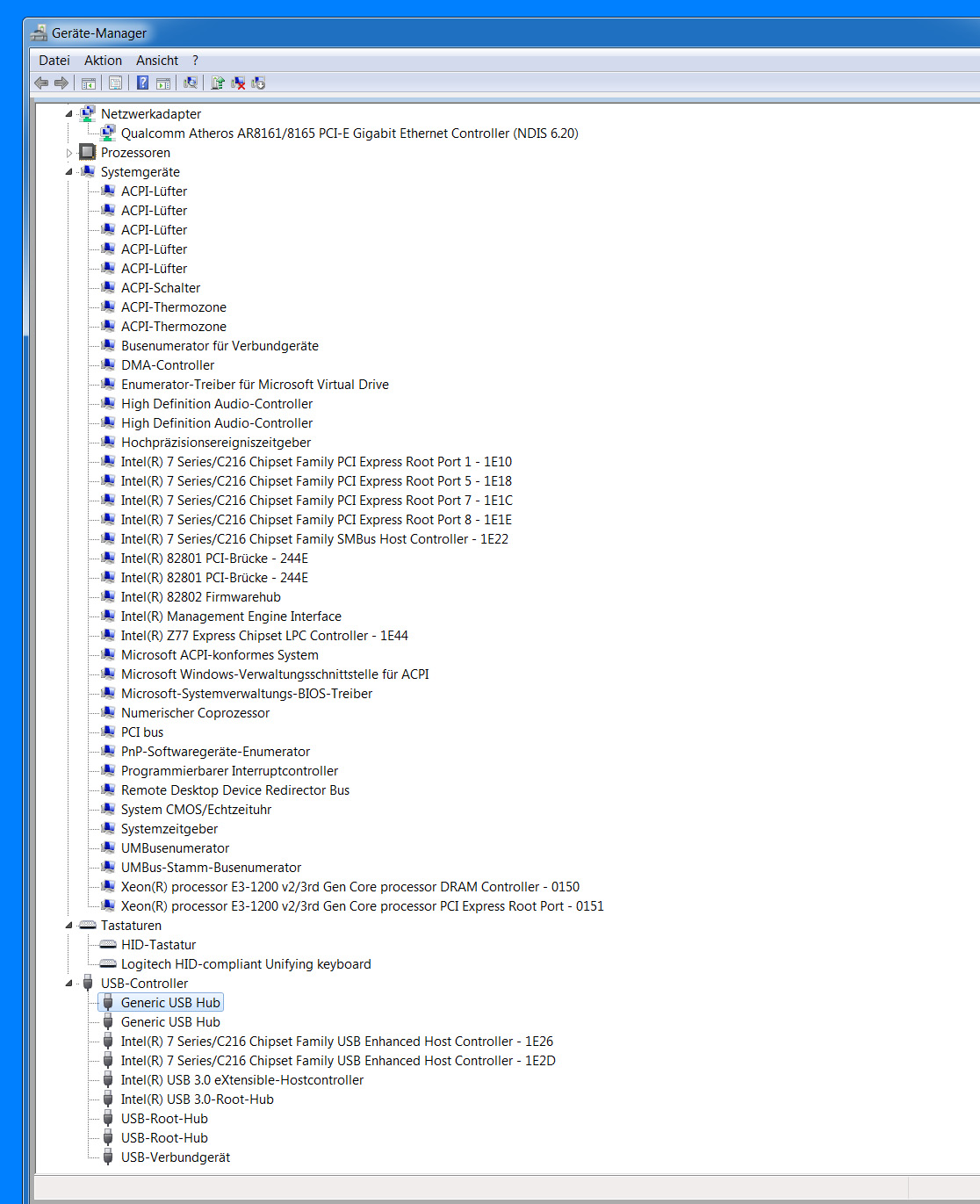The height and width of the screenshot is (1204, 980).
Task: Select PCI Express Root Port 1 - 1E10
Action: (316, 462)
